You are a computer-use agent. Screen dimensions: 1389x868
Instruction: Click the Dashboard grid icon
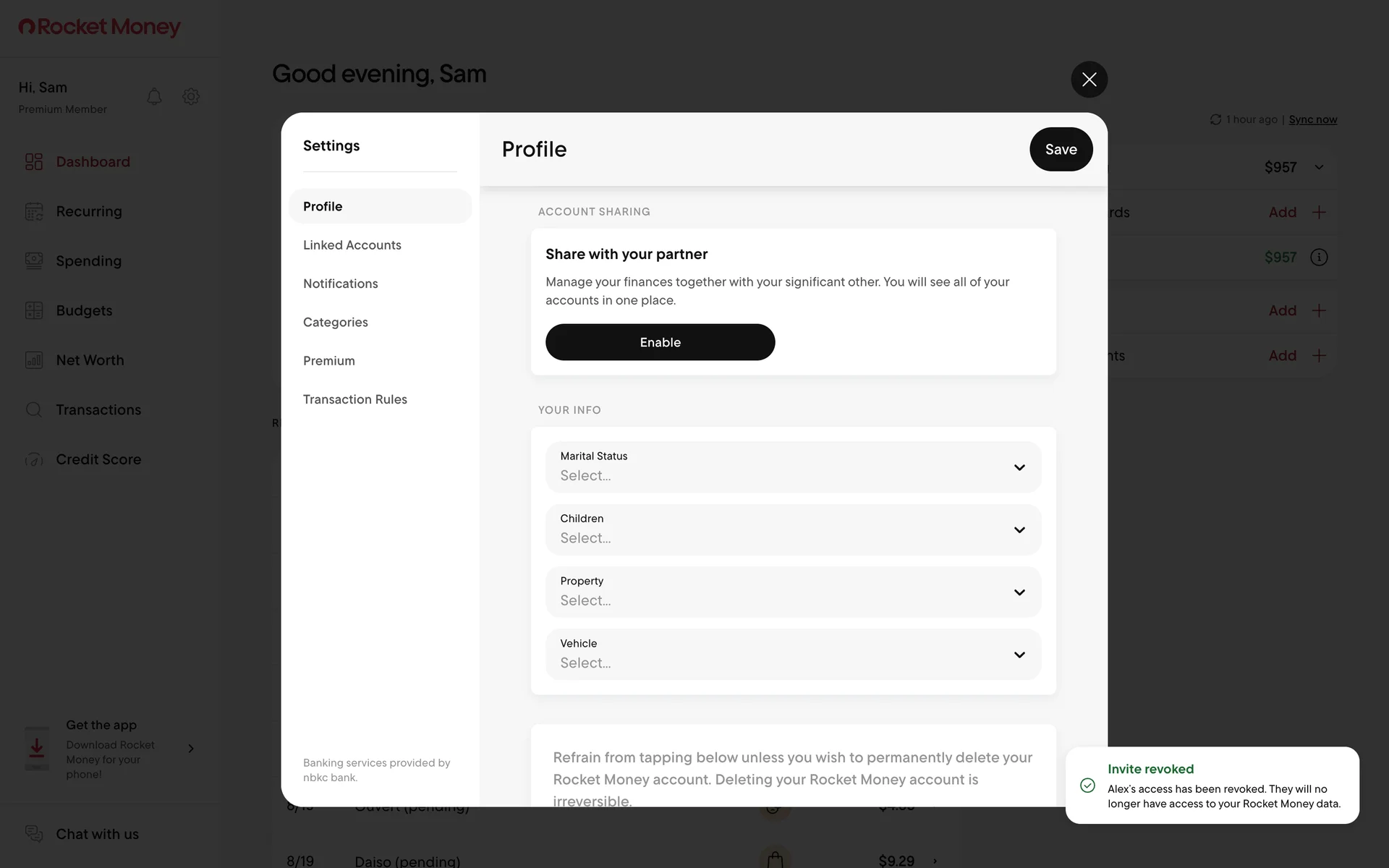(x=34, y=161)
